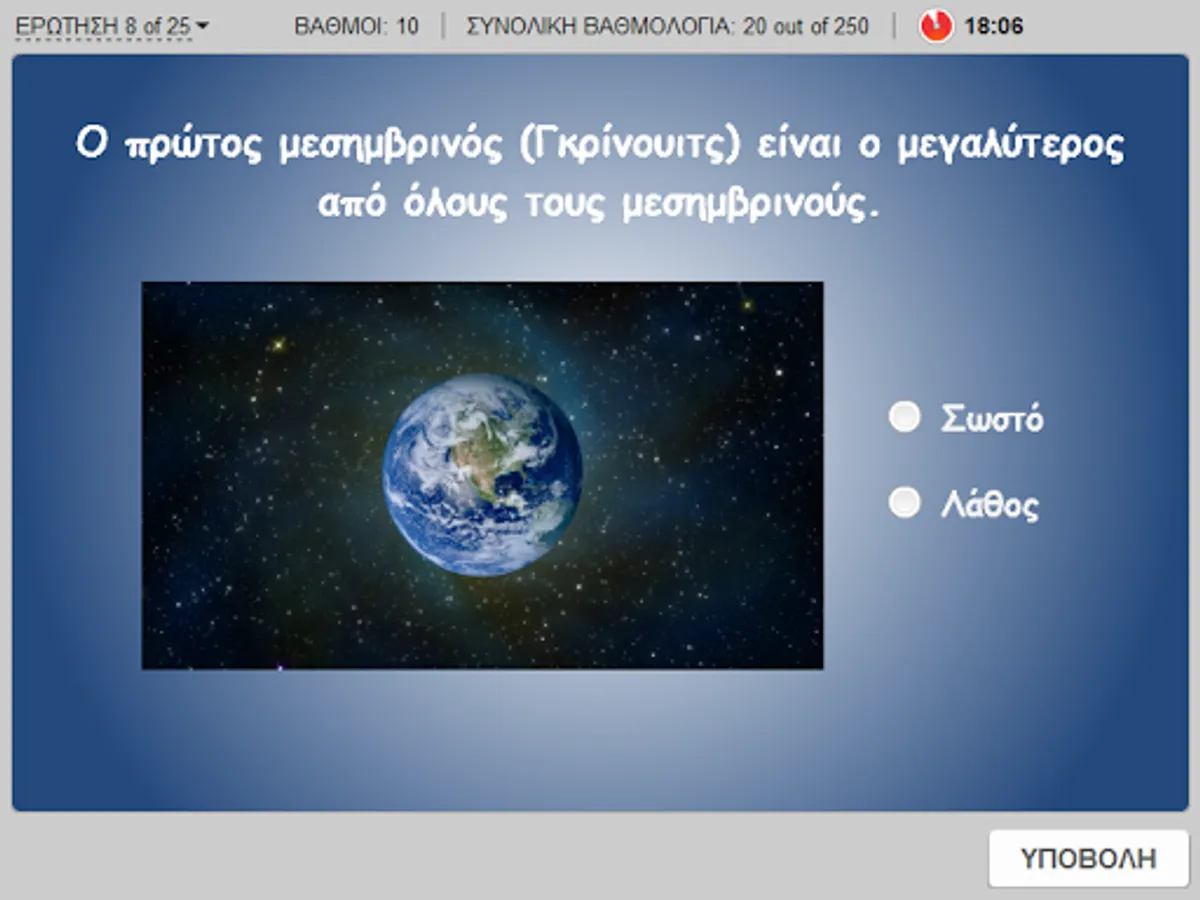1200x900 pixels.
Task: Click the question text about Γκρίνουιτς
Action: tap(600, 174)
